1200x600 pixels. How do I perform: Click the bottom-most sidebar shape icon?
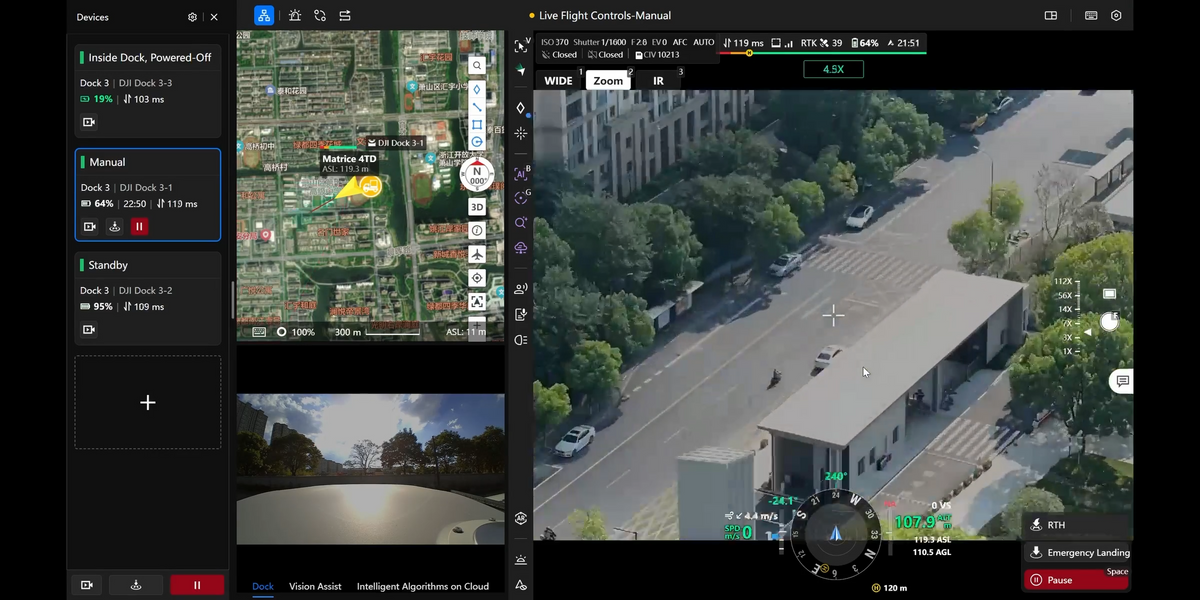pyautogui.click(x=520, y=585)
